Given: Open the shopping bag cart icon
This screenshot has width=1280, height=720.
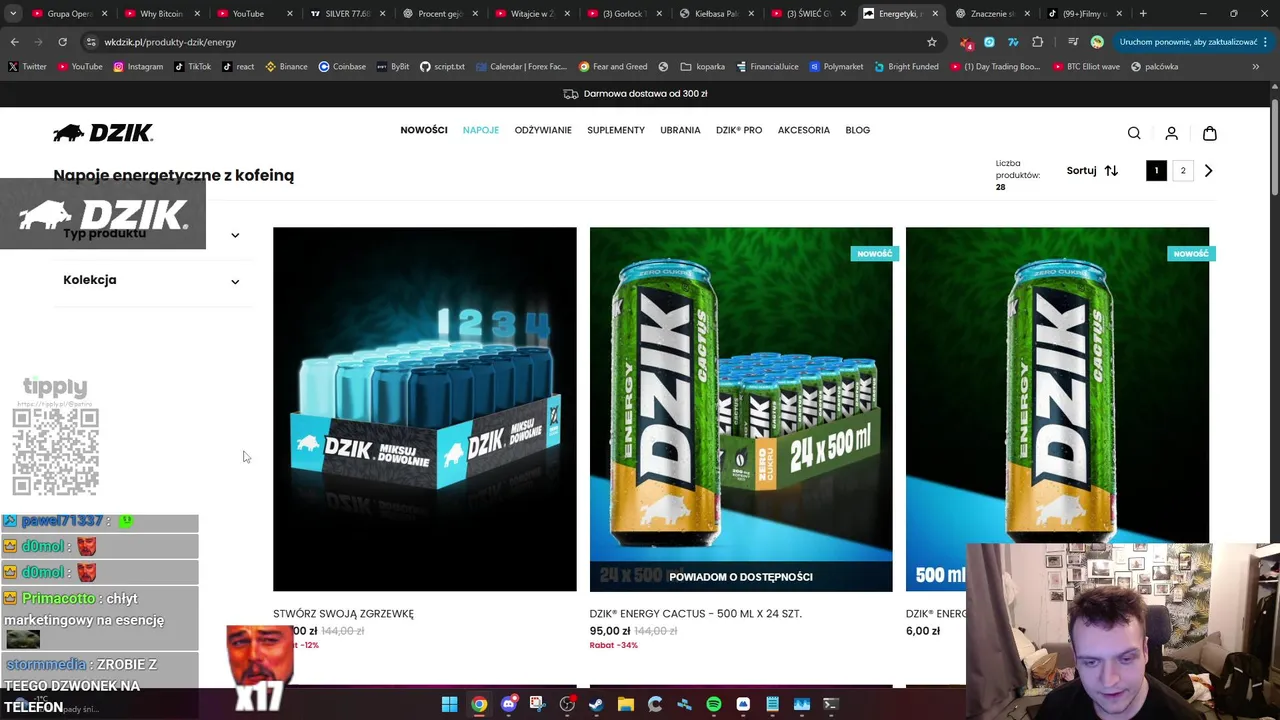Looking at the screenshot, I should (1210, 133).
